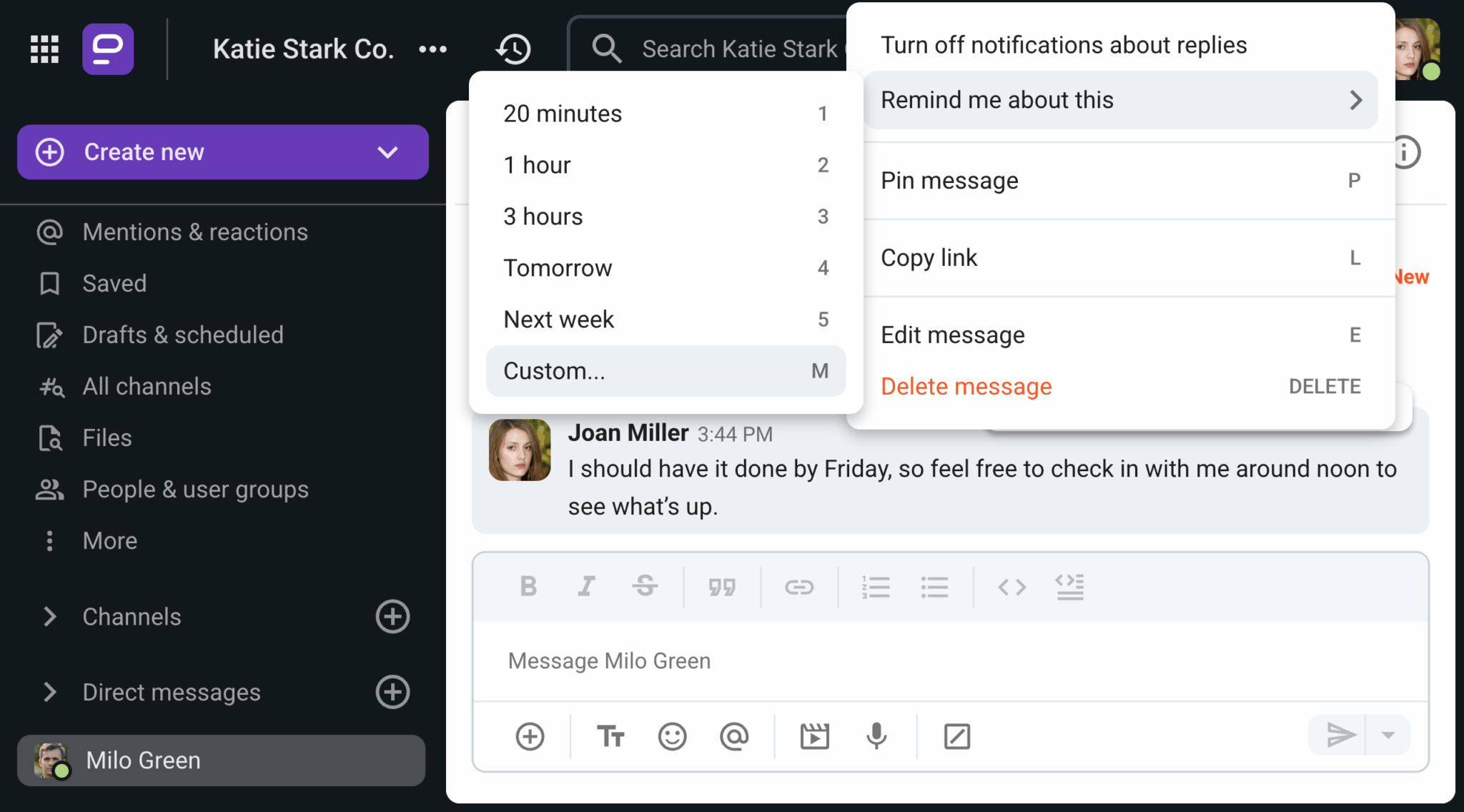Image resolution: width=1464 pixels, height=812 pixels.
Task: Toggle inline code formatting
Action: 1012,587
